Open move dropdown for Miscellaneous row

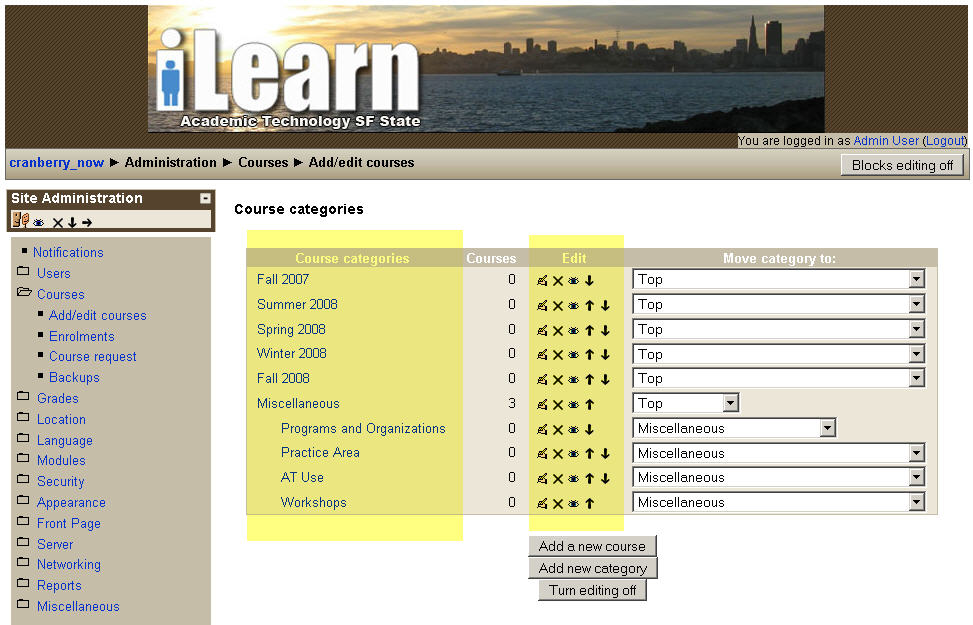point(686,403)
